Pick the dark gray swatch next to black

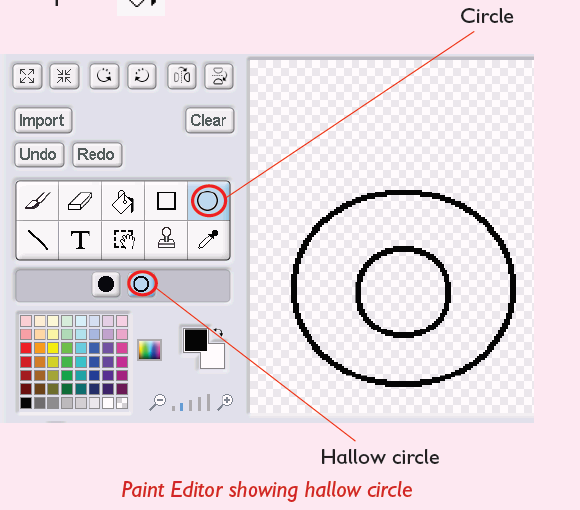click(40, 403)
